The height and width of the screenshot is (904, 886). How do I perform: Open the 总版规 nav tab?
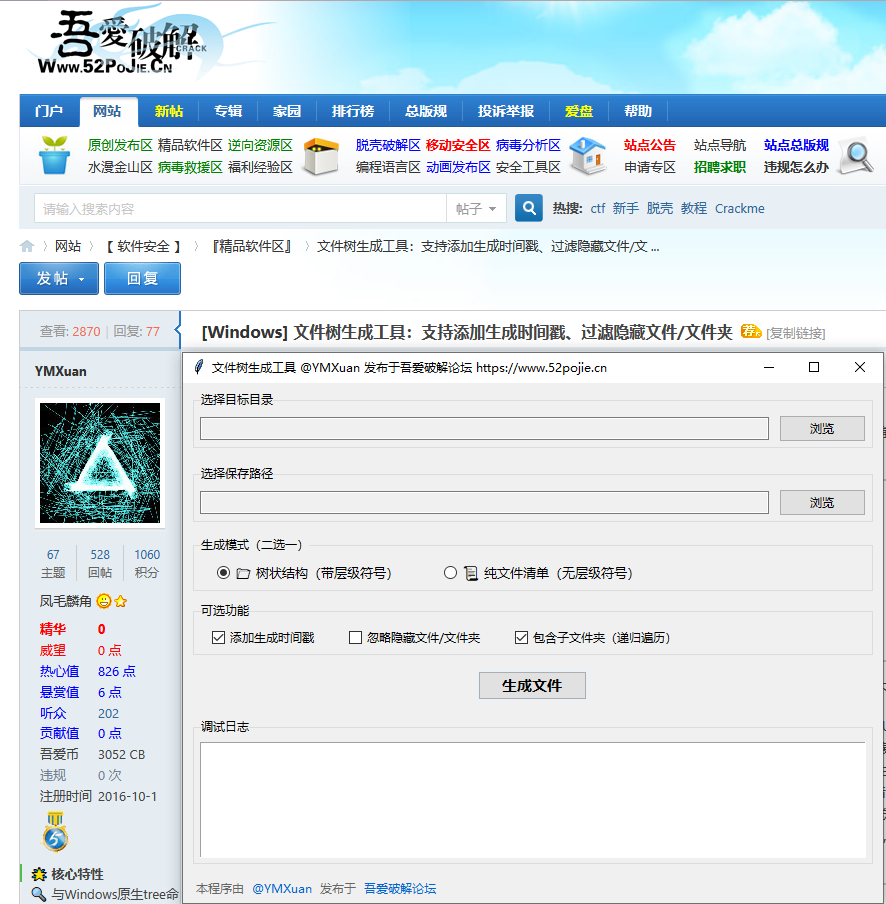click(x=426, y=111)
